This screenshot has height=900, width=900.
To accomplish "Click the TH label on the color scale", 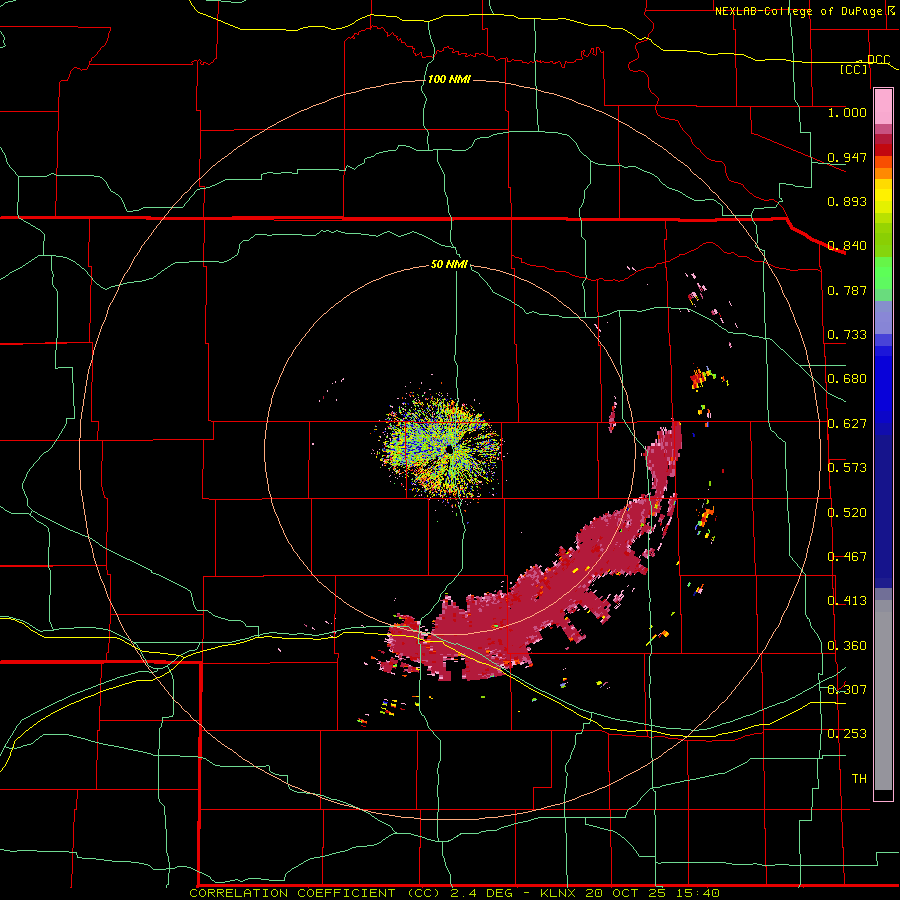I will (x=859, y=779).
